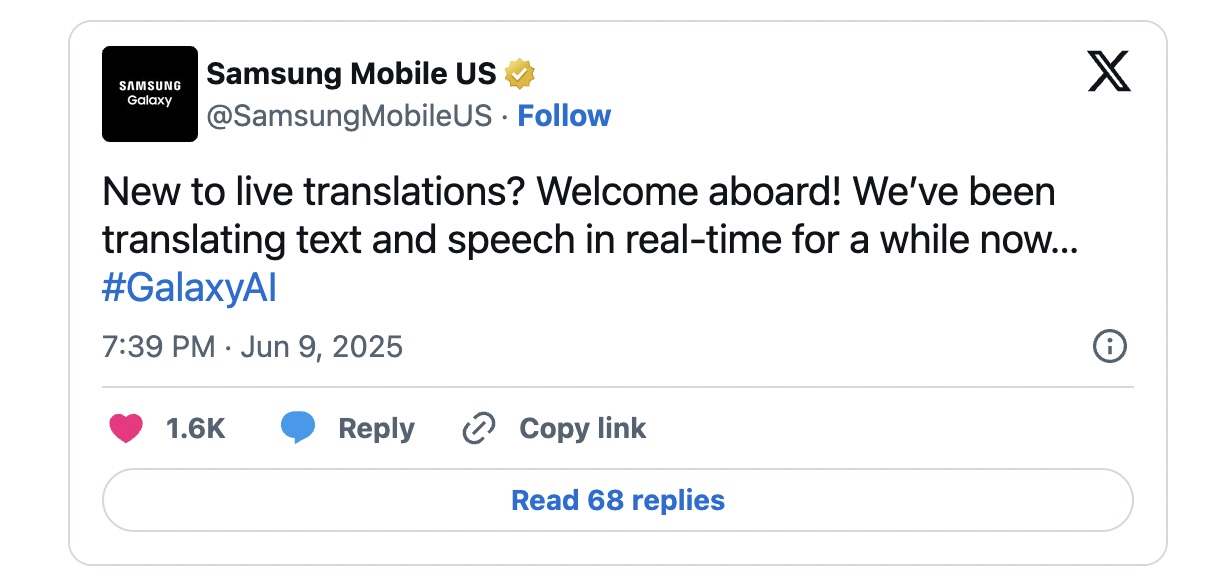Click the blue reply speech bubble icon
This screenshot has width=1230, height=584.
(x=298, y=429)
